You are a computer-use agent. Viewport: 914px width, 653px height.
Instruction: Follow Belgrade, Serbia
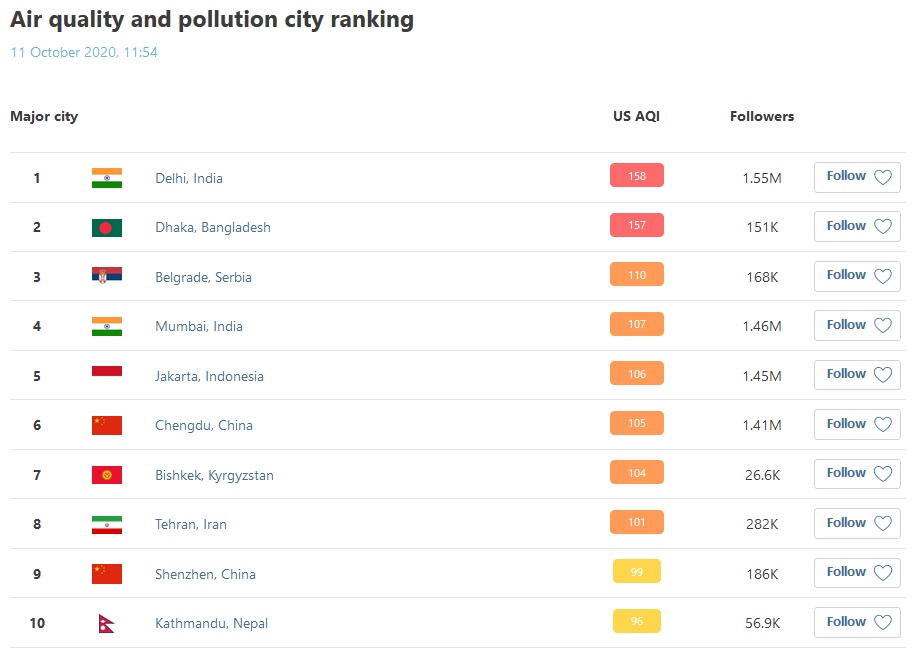click(857, 275)
